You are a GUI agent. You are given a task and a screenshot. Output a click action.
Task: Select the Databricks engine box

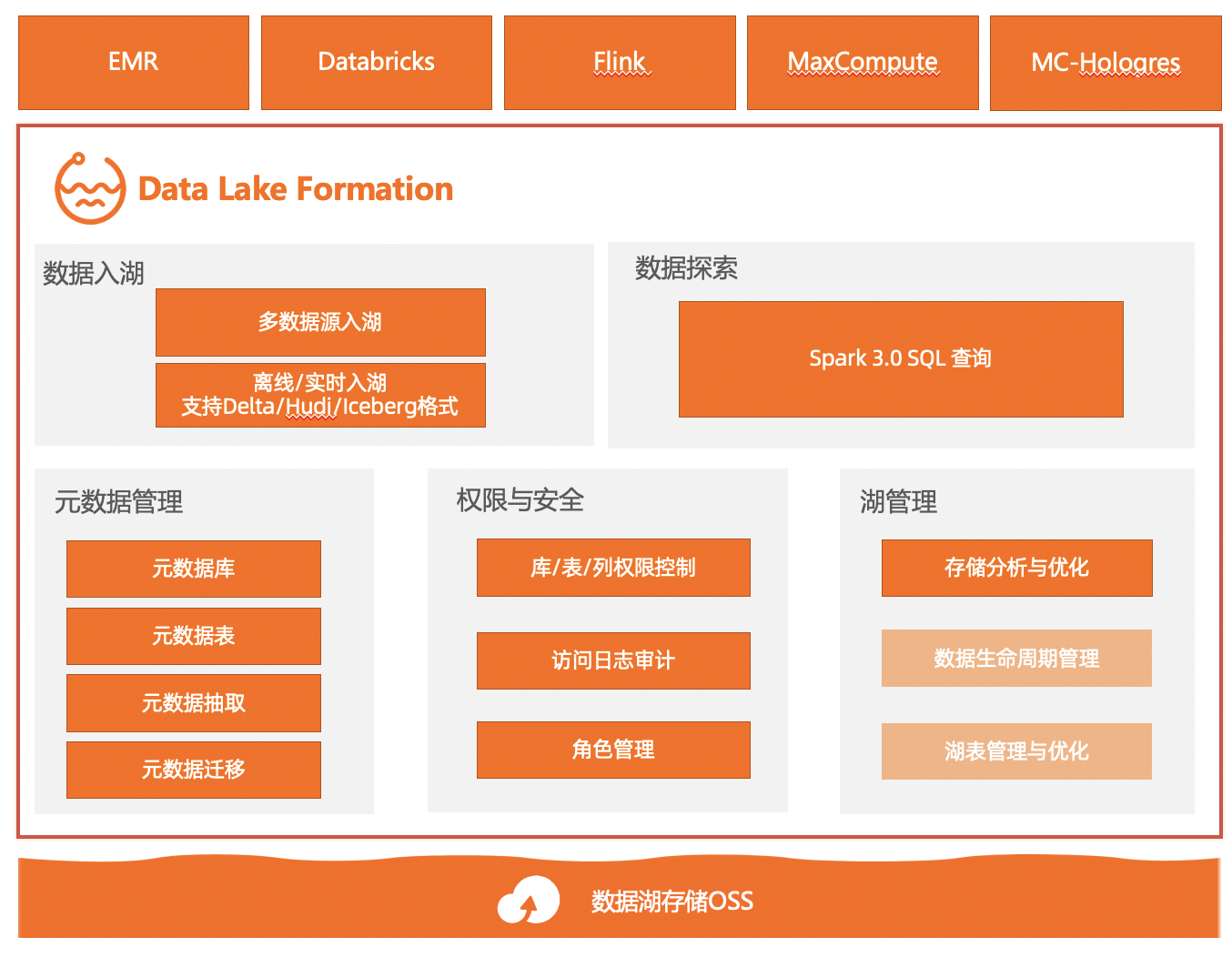[x=377, y=63]
